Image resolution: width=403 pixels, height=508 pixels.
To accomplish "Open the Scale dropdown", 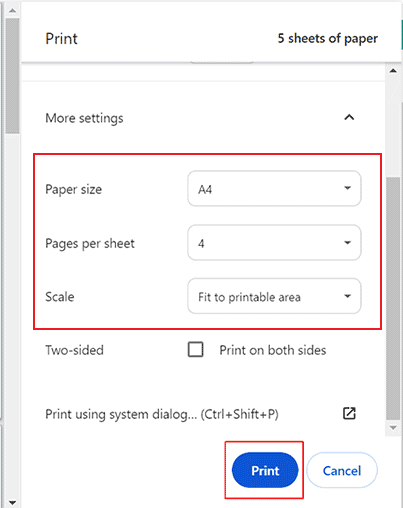I will (x=274, y=296).
